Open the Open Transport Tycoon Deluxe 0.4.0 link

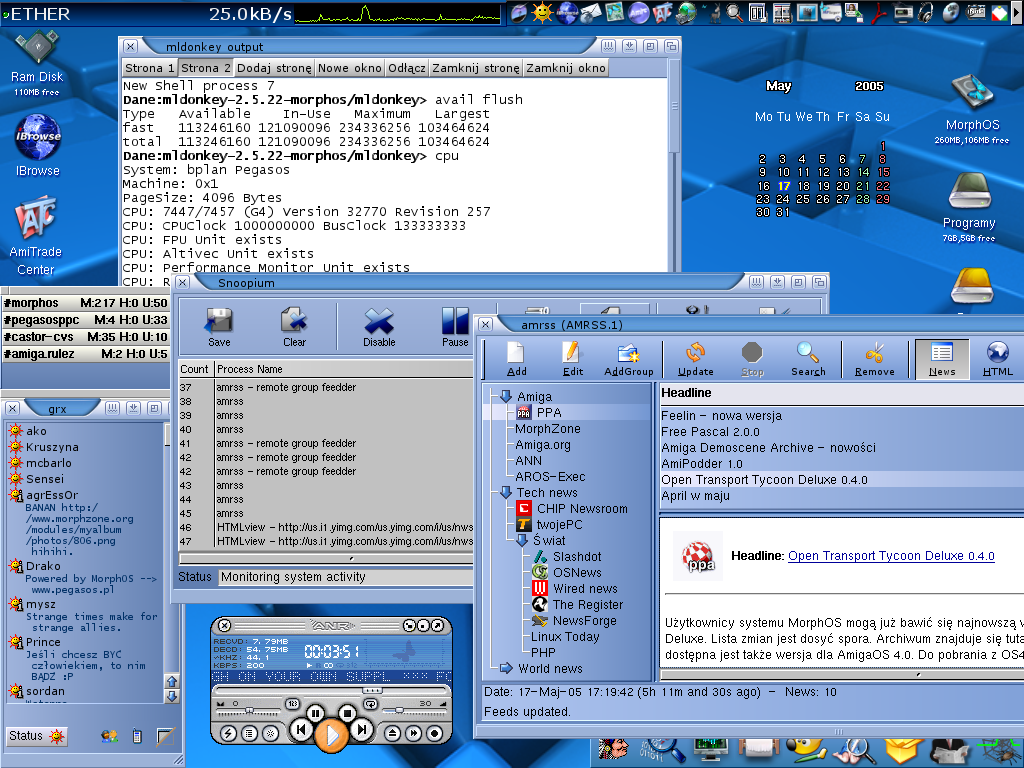coord(891,556)
